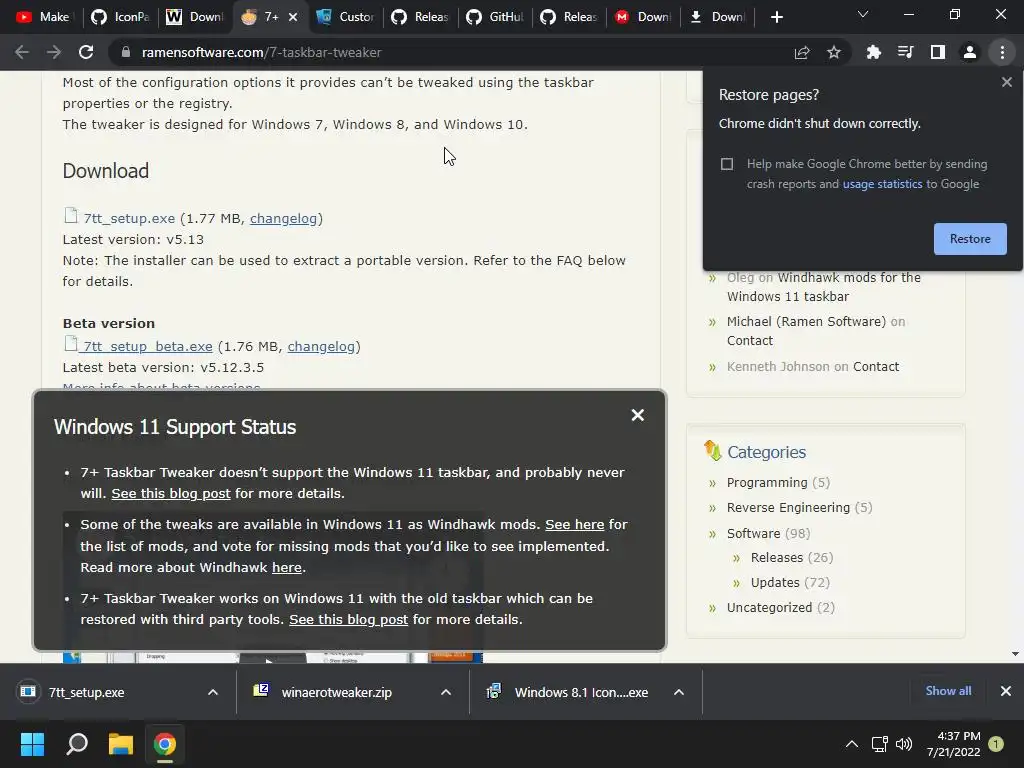The image size is (1024, 768).
Task: Open File Explorer from taskbar
Action: 121,744
